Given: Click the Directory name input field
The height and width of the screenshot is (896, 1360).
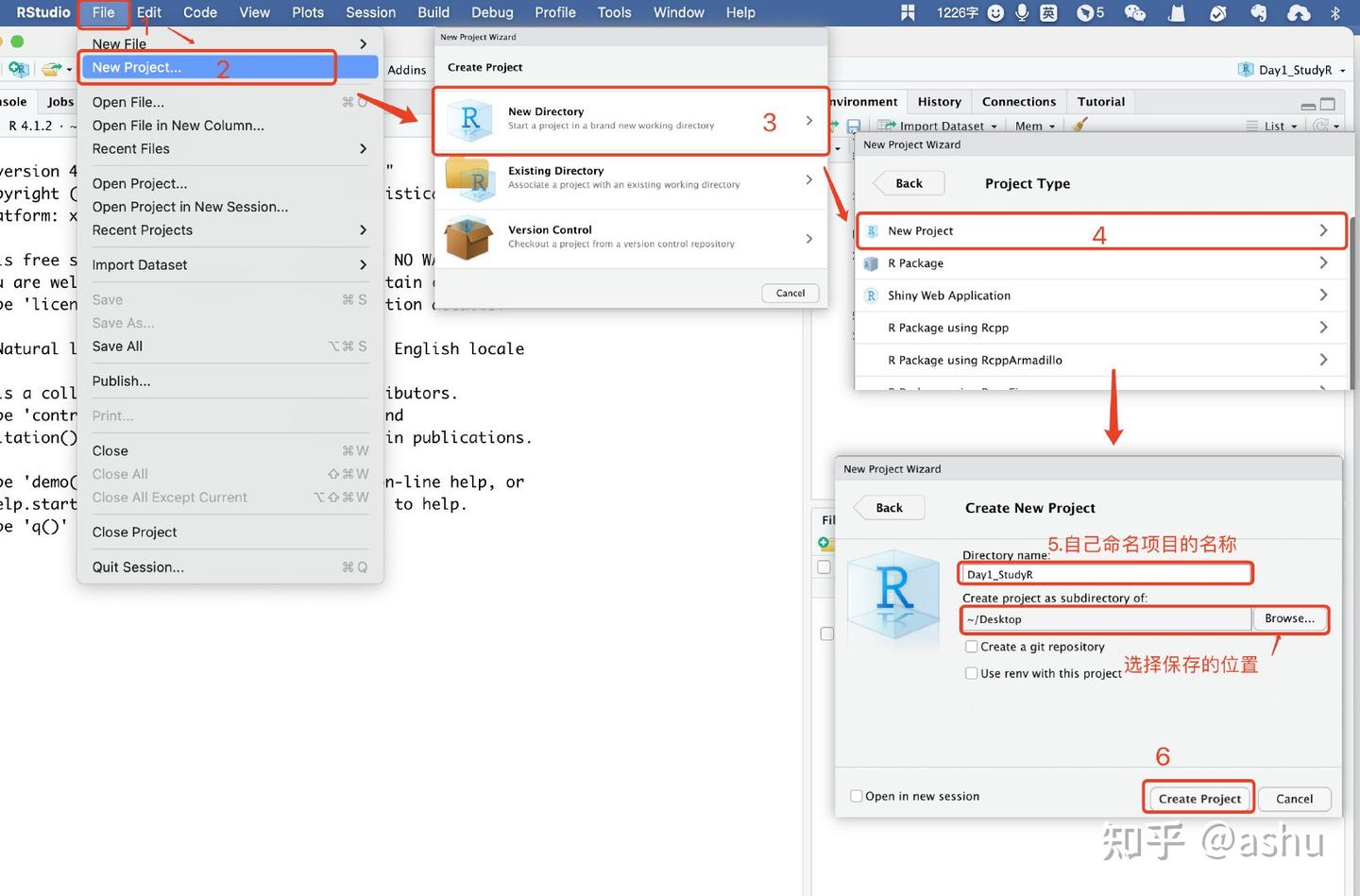Looking at the screenshot, I should [1105, 574].
